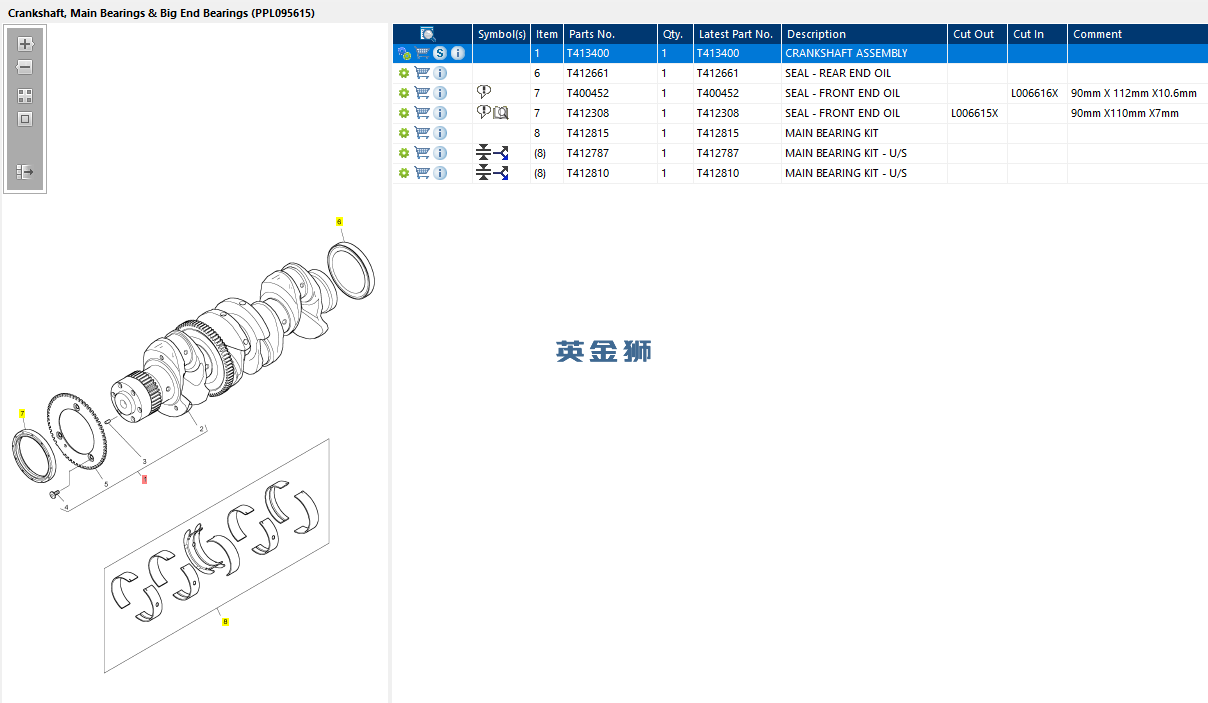The height and width of the screenshot is (703, 1208).
Task: Click the Qty. column header
Action: [675, 34]
